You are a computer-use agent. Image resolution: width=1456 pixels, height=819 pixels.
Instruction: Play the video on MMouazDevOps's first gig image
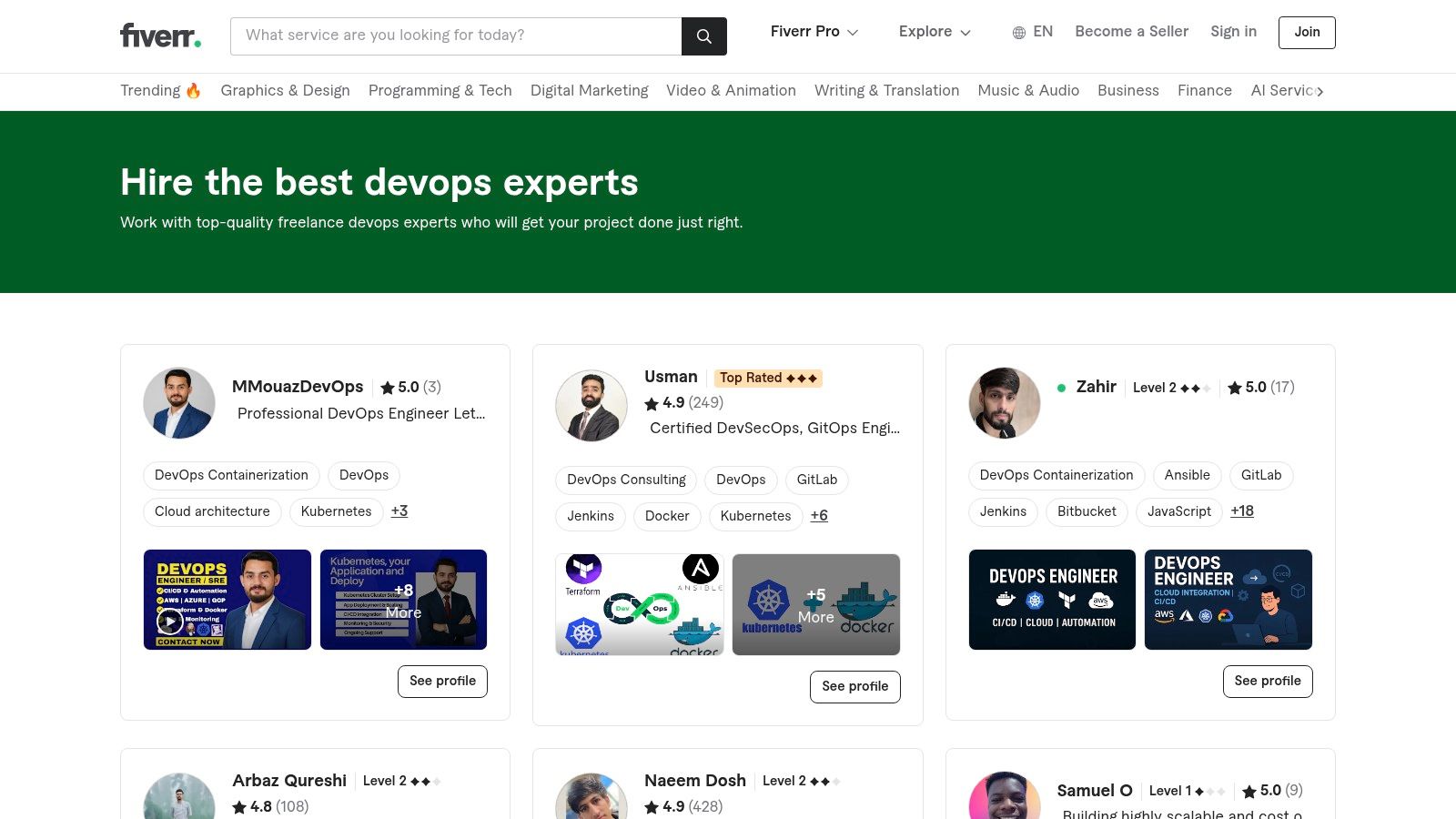[173, 621]
